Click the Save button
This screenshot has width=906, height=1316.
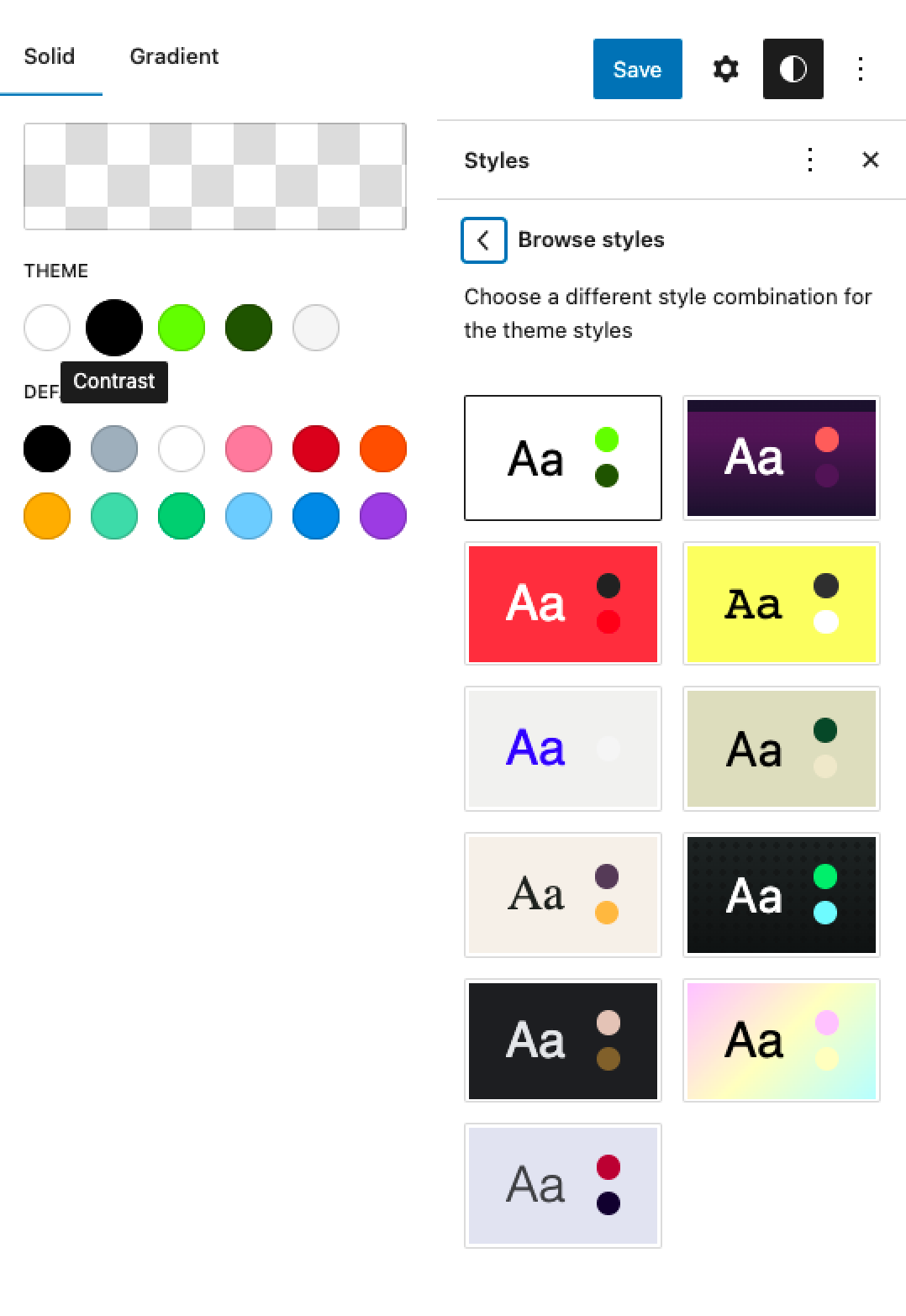point(637,69)
